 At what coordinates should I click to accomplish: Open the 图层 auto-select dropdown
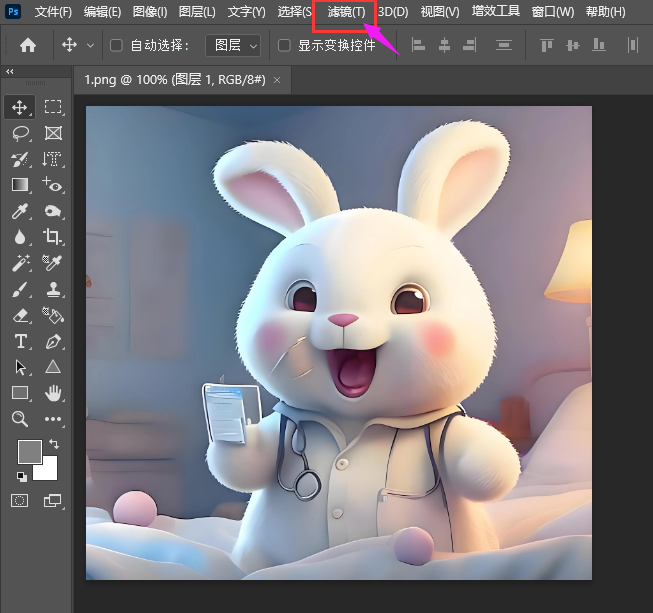click(x=233, y=45)
